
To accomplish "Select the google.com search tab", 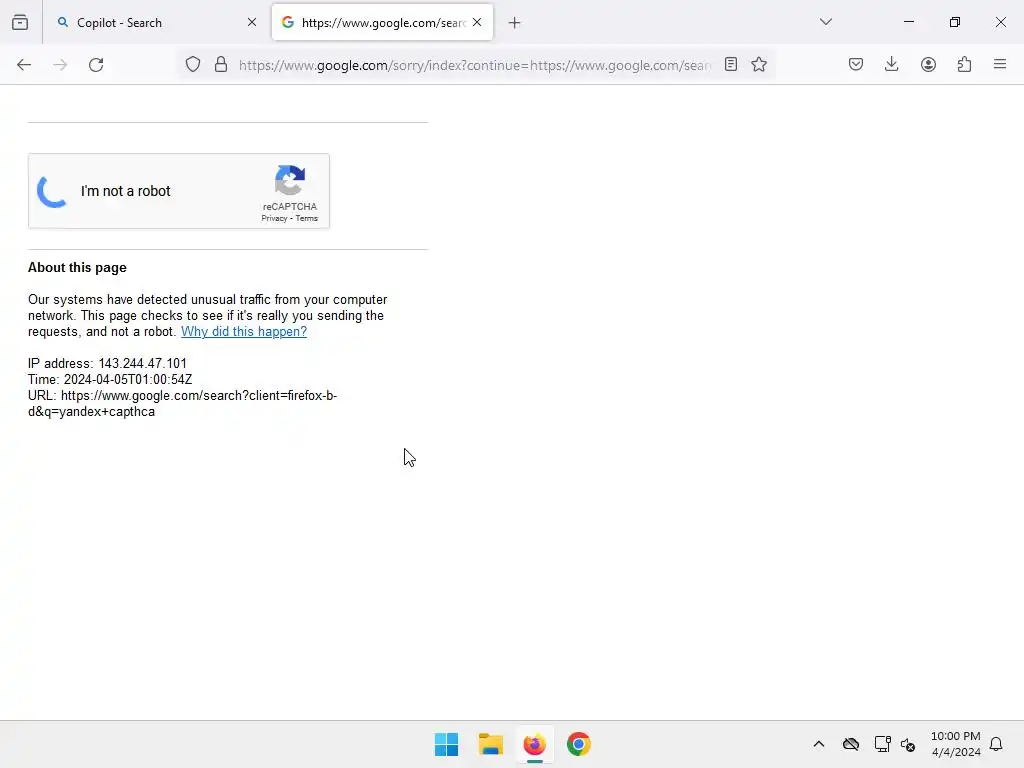I will [382, 22].
